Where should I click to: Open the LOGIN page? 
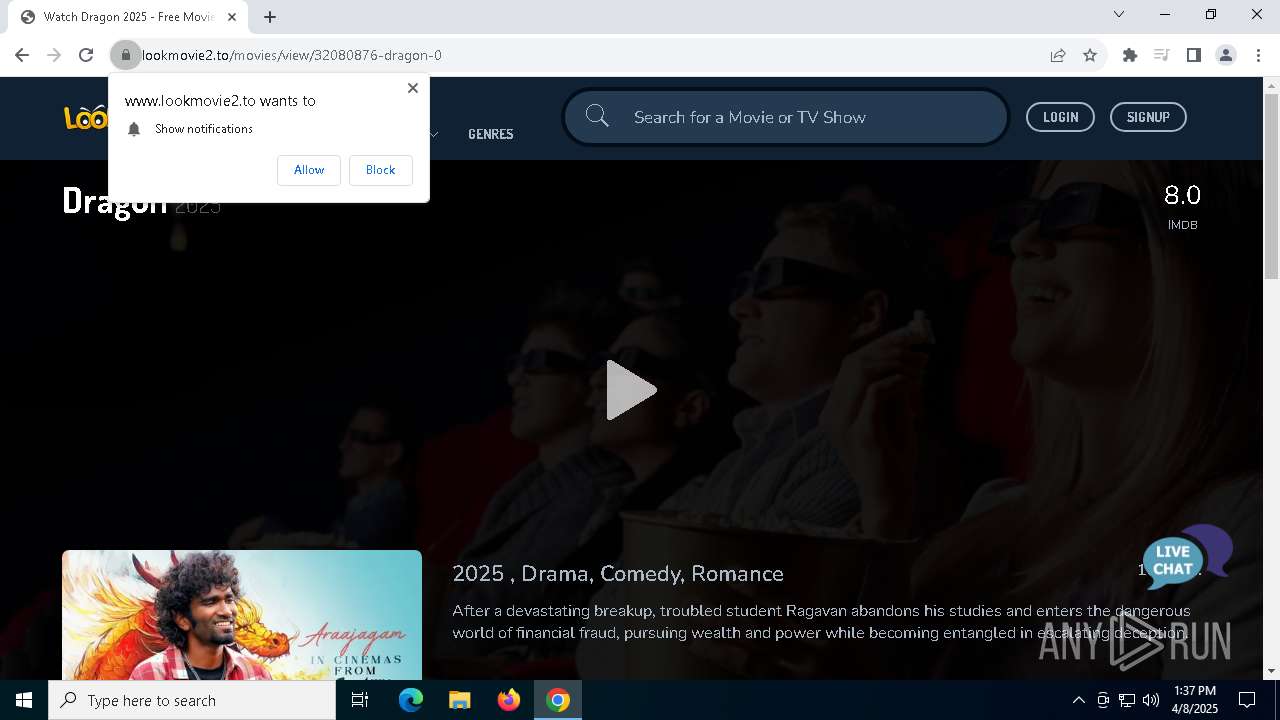pyautogui.click(x=1060, y=117)
